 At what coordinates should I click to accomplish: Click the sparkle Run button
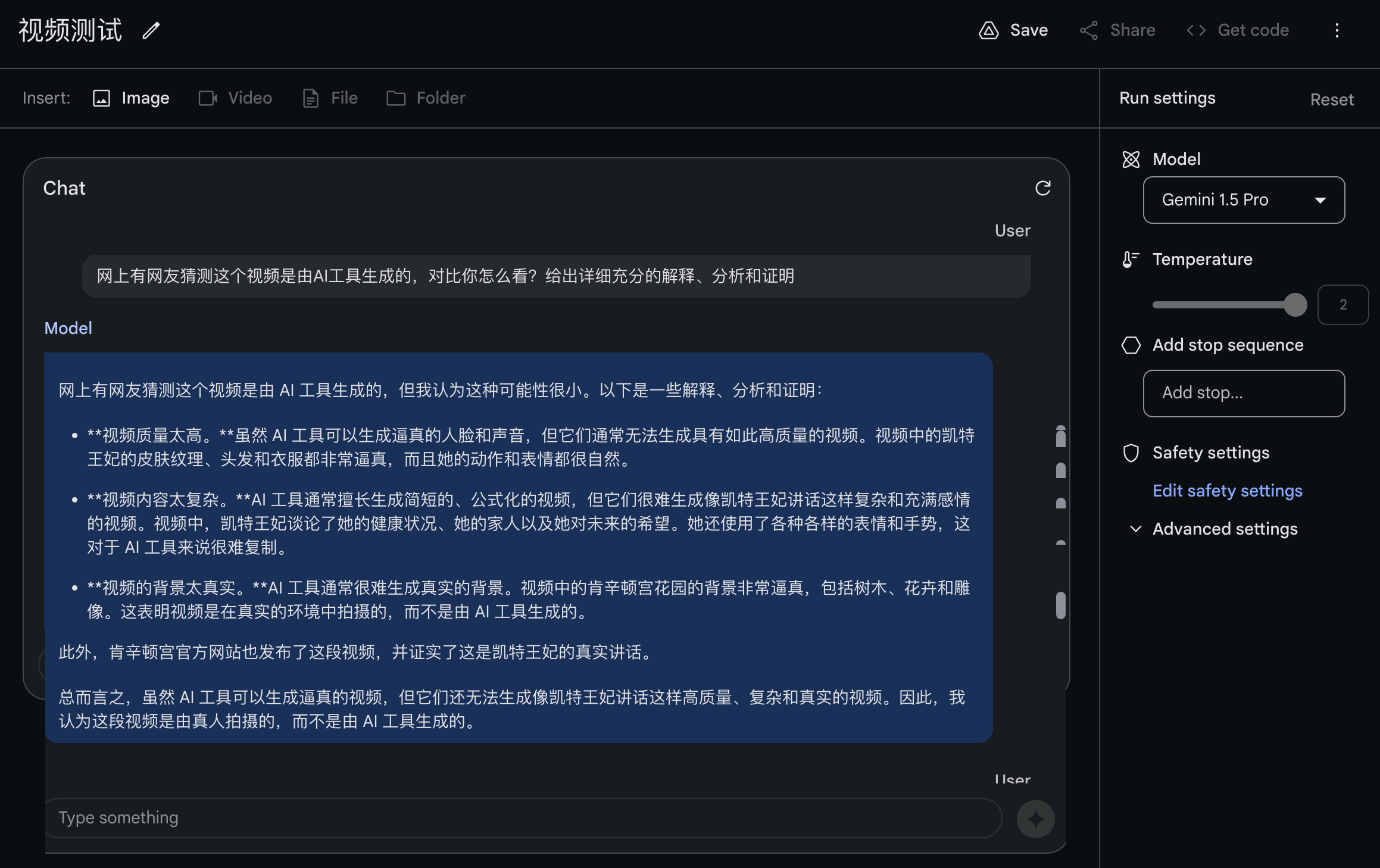(x=1035, y=819)
